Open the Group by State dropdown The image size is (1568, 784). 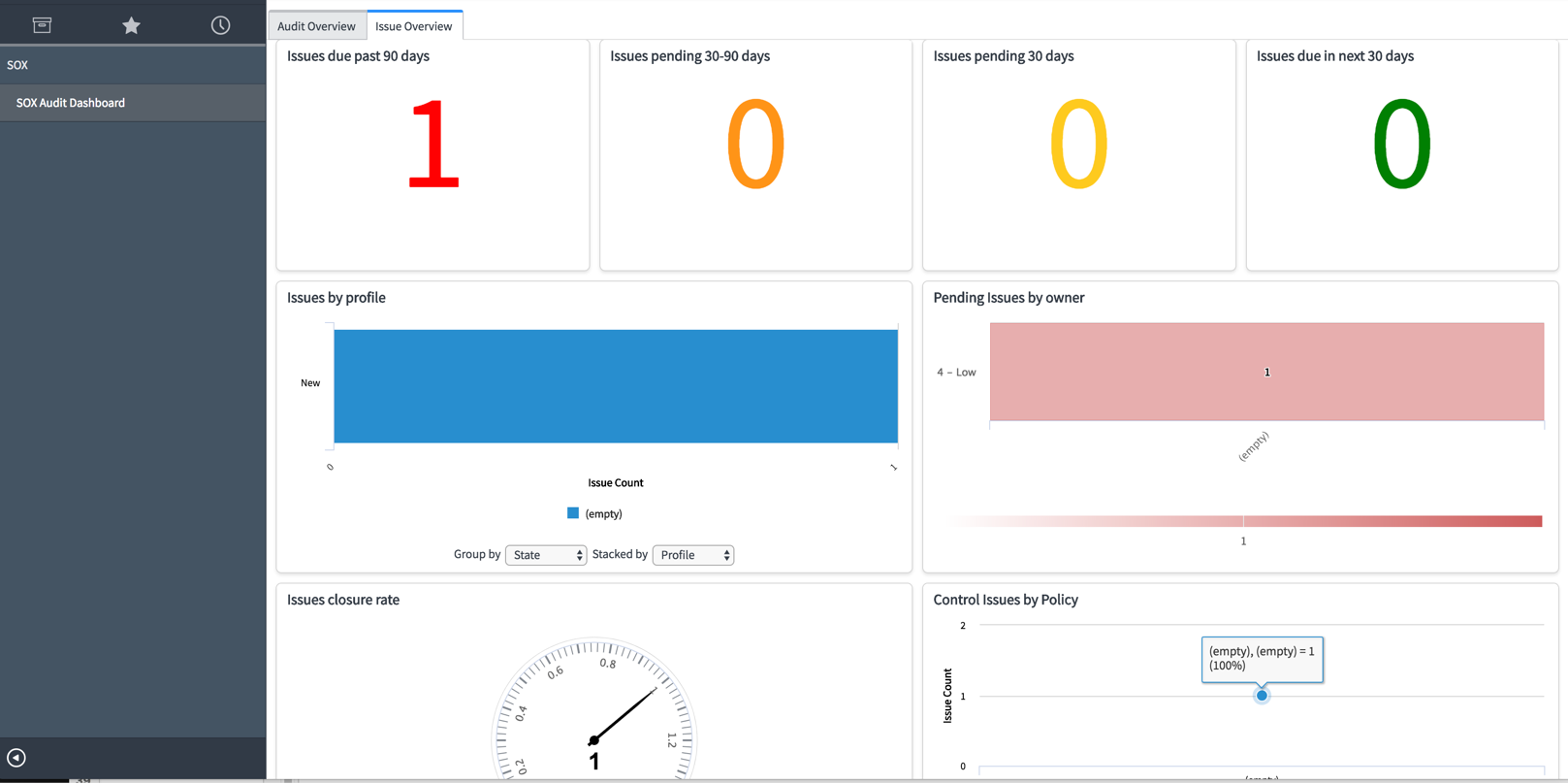[x=546, y=555]
